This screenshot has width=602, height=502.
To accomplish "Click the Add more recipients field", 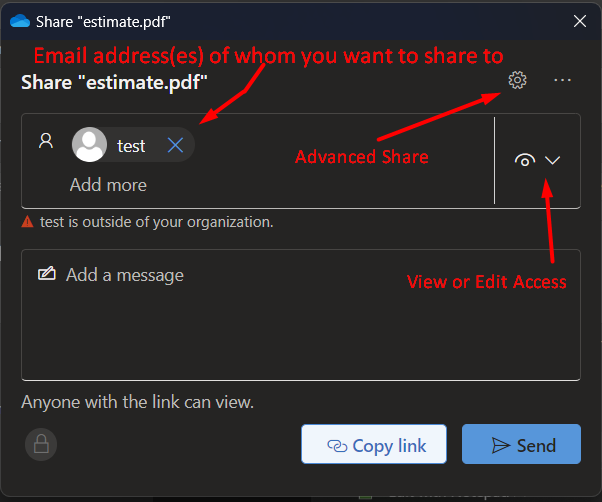I will pyautogui.click(x=108, y=185).
